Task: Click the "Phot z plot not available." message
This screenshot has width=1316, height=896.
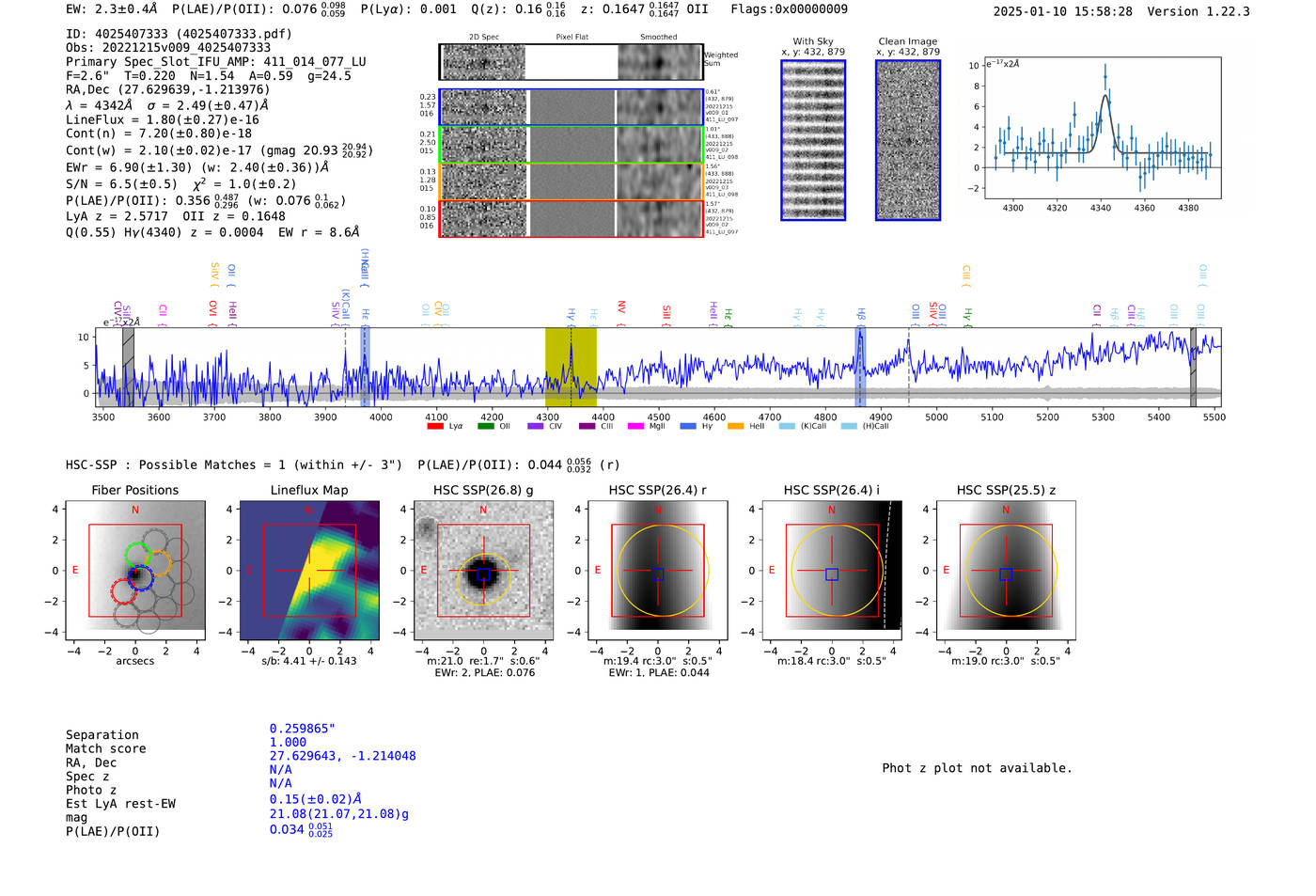Action: pyautogui.click(x=977, y=768)
